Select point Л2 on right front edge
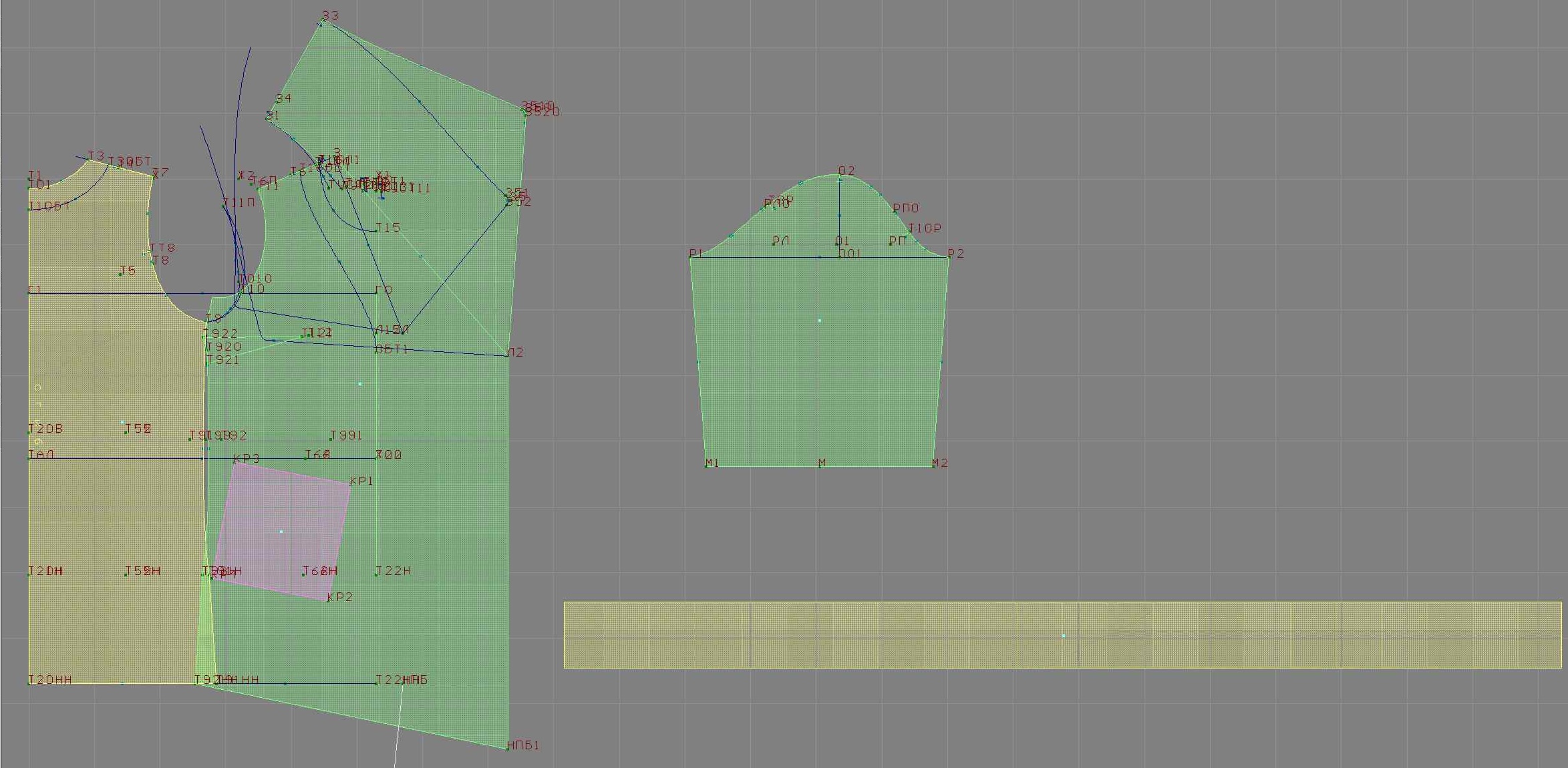Screen dimensions: 1568x768 pos(507,355)
